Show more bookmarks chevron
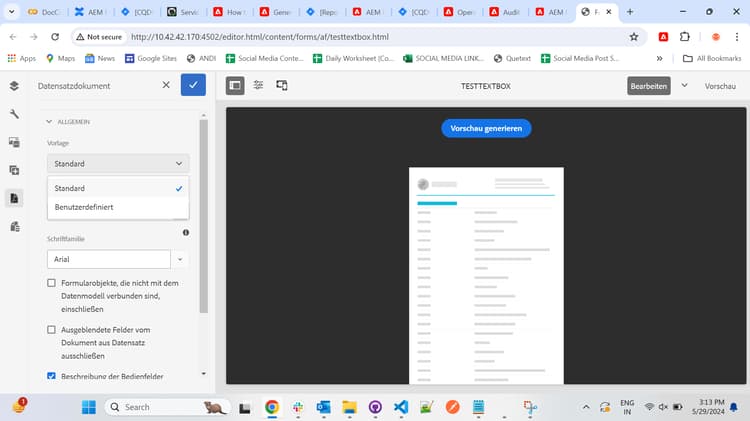 click(659, 58)
